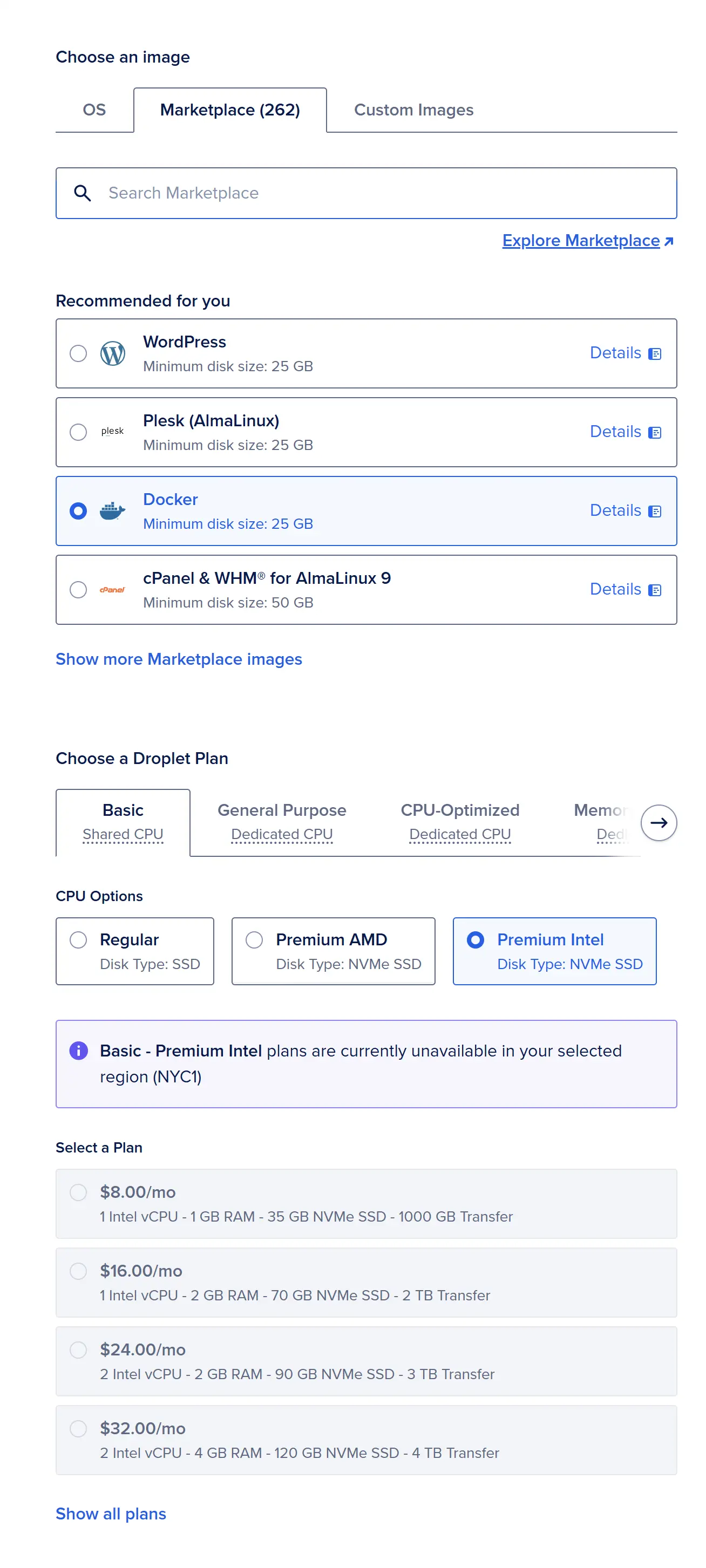Open cPanel & WHM Details link
This screenshot has width=706, height=1568.
[625, 589]
